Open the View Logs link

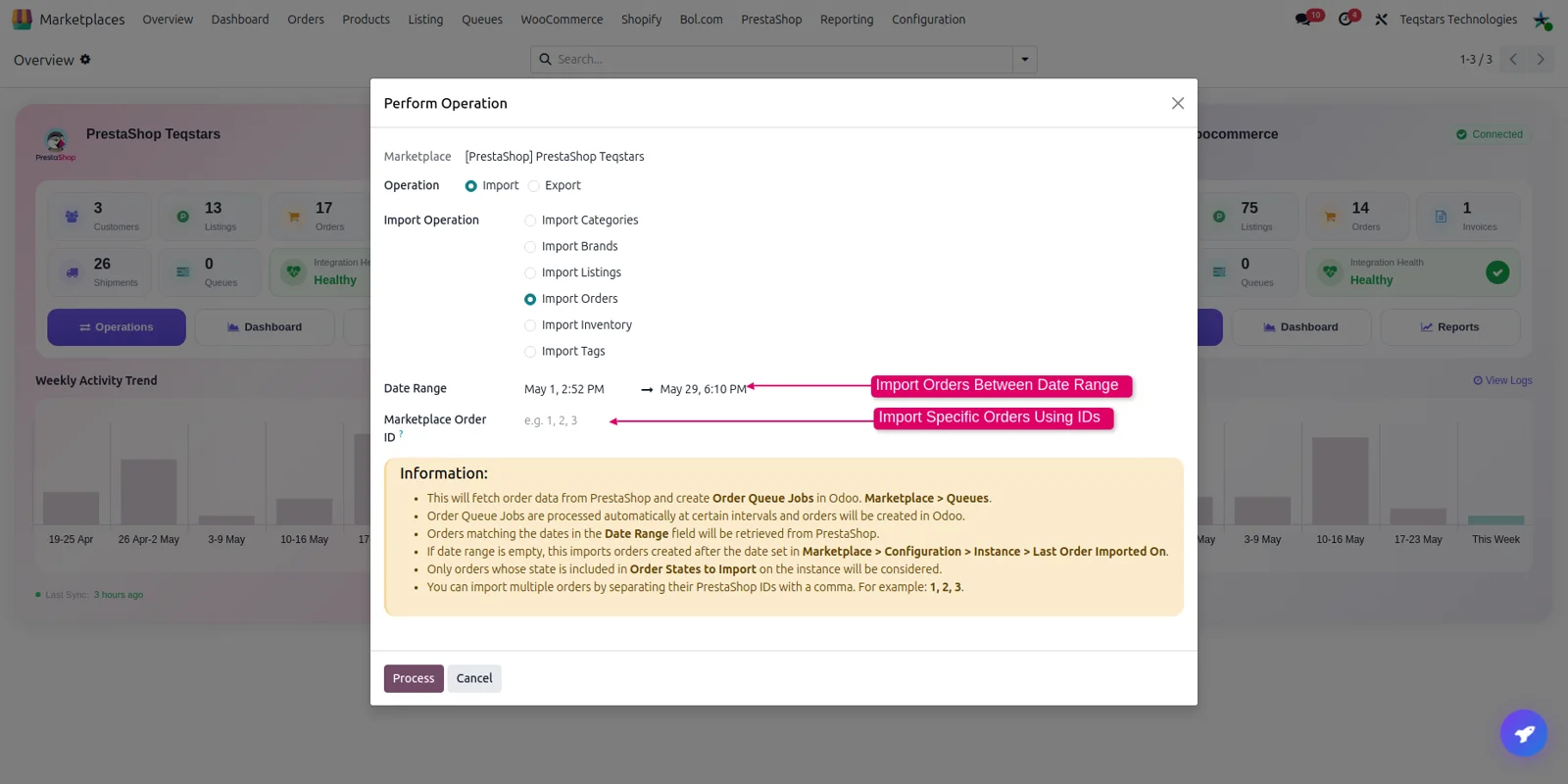pos(1502,380)
